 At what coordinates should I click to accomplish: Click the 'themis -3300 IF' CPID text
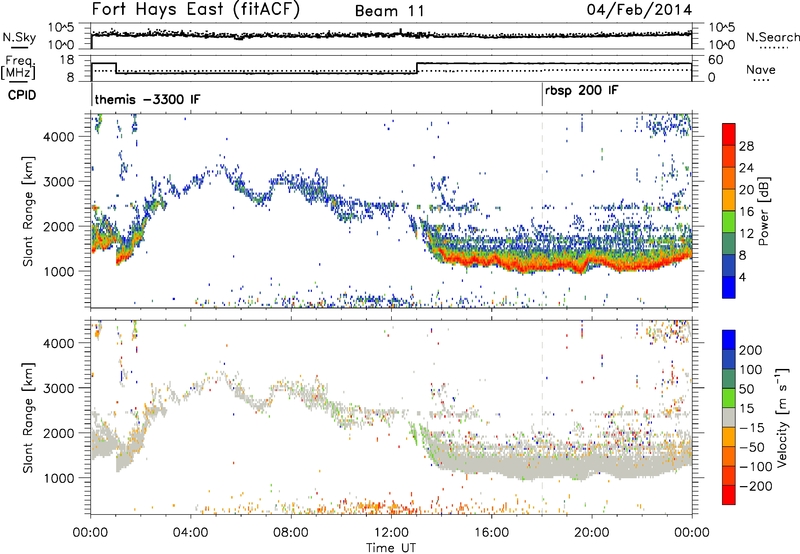point(147,99)
